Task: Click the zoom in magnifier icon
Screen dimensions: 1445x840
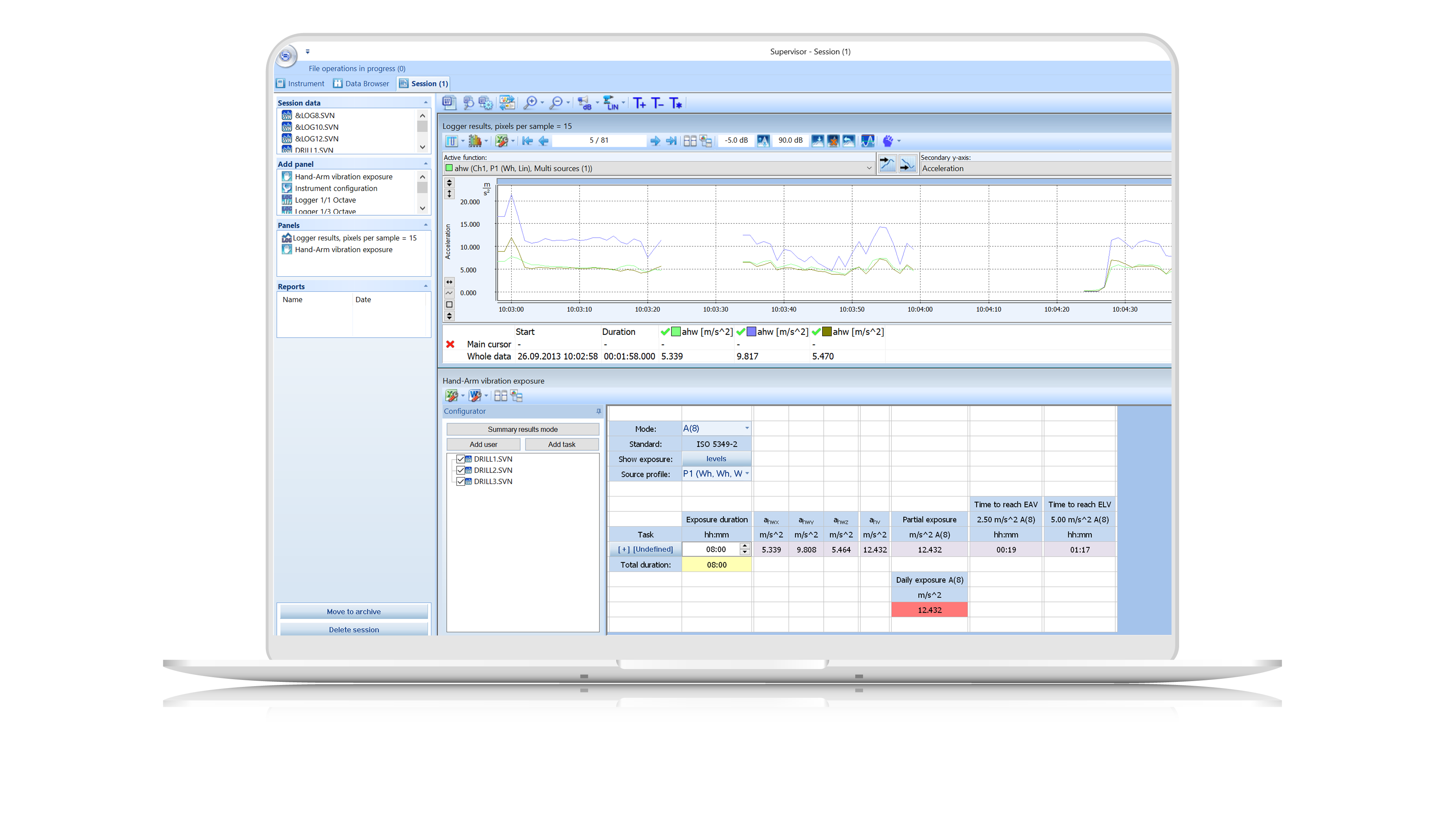Action: coord(530,103)
